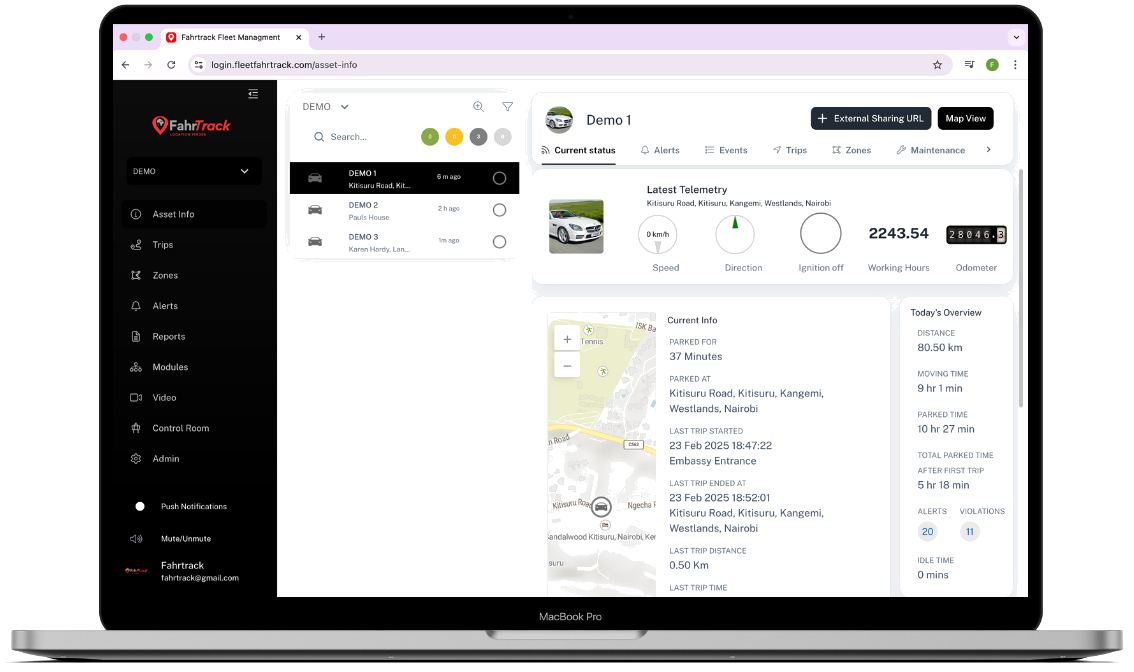Image resolution: width=1134 pixels, height=672 pixels.
Task: Click the Admin gear icon in the sidebar
Action: pyautogui.click(x=136, y=459)
